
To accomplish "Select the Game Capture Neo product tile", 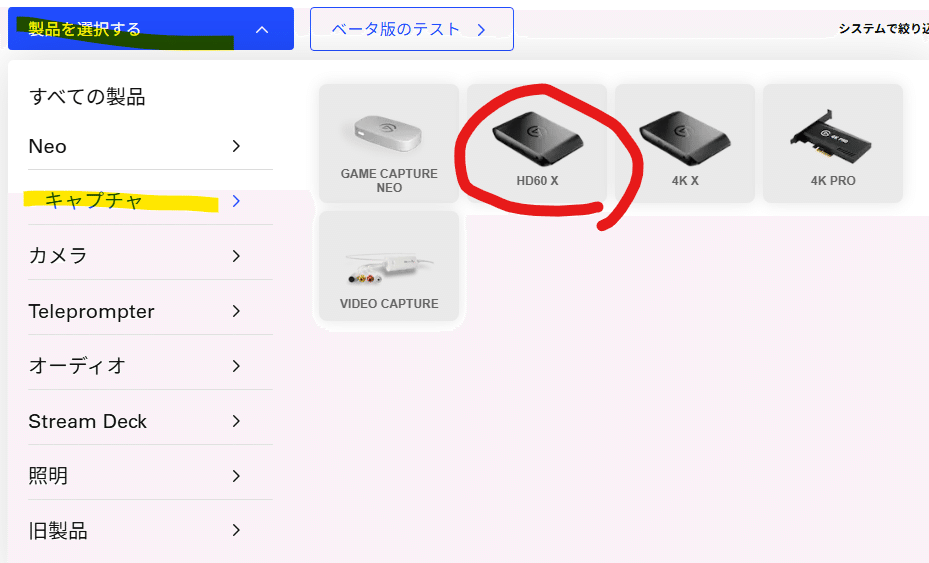I will 389,143.
